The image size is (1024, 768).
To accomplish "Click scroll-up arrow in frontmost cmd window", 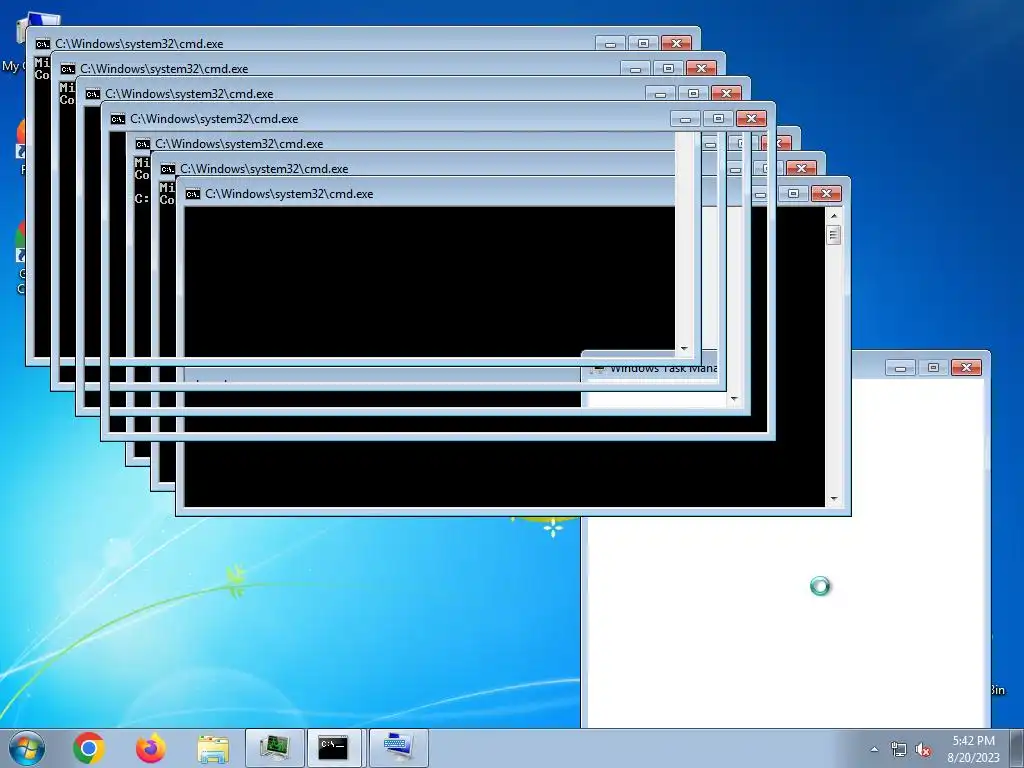I will click(833, 216).
